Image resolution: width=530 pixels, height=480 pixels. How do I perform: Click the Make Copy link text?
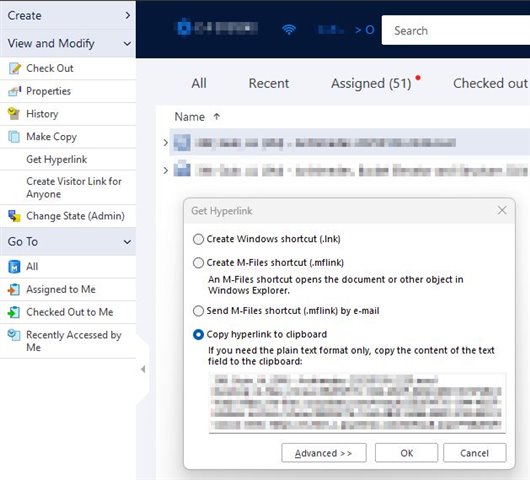click(x=51, y=137)
